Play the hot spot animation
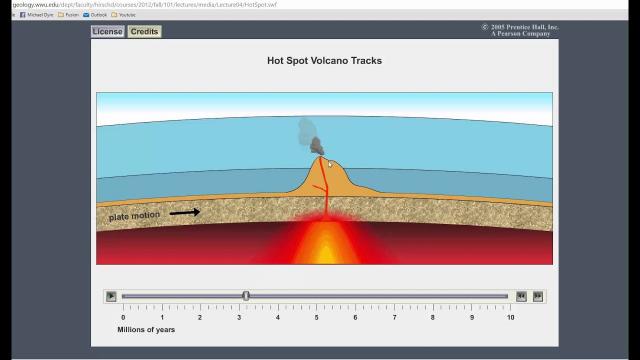 [x=111, y=296]
